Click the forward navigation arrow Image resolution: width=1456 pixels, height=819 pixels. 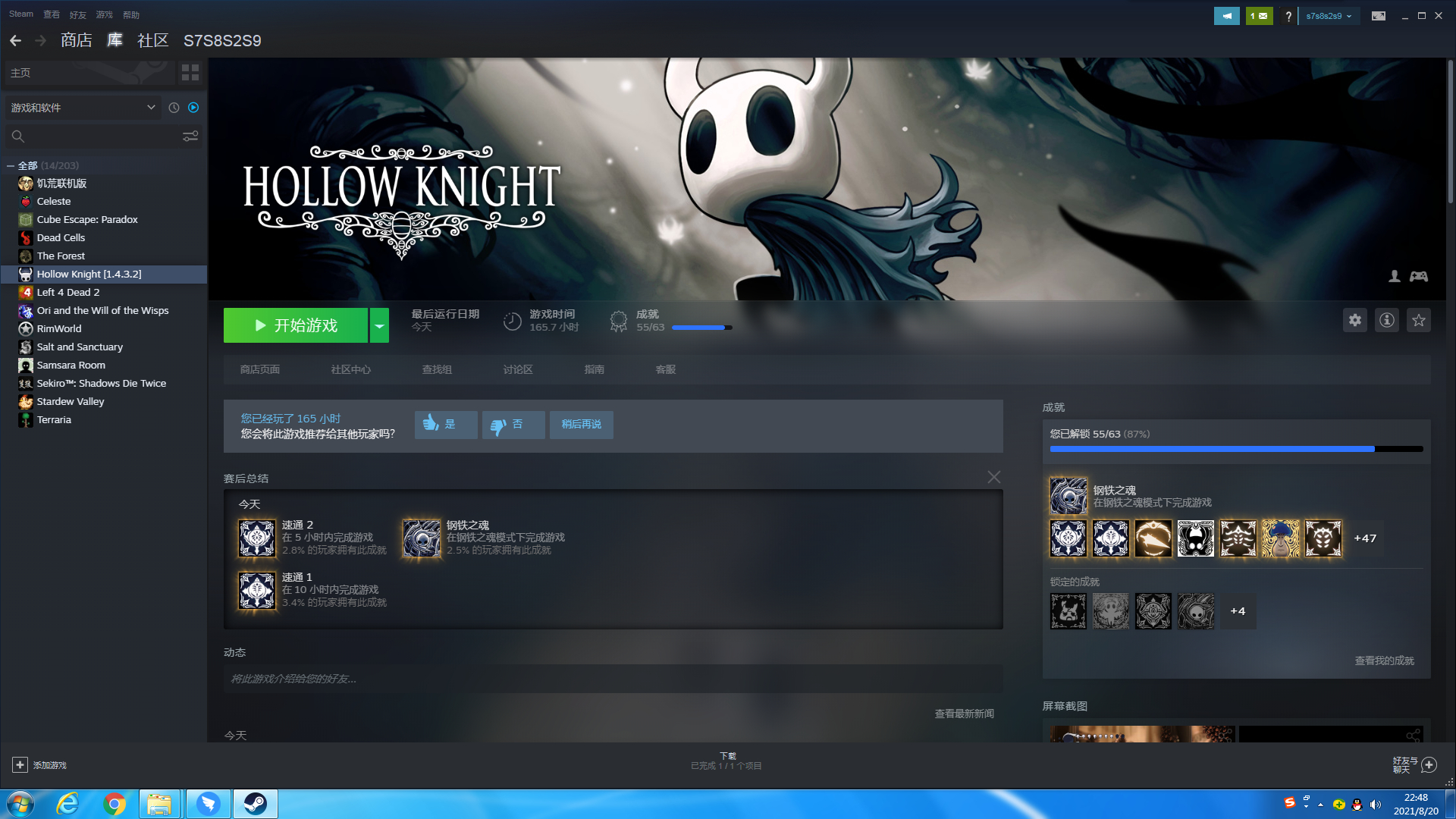41,40
